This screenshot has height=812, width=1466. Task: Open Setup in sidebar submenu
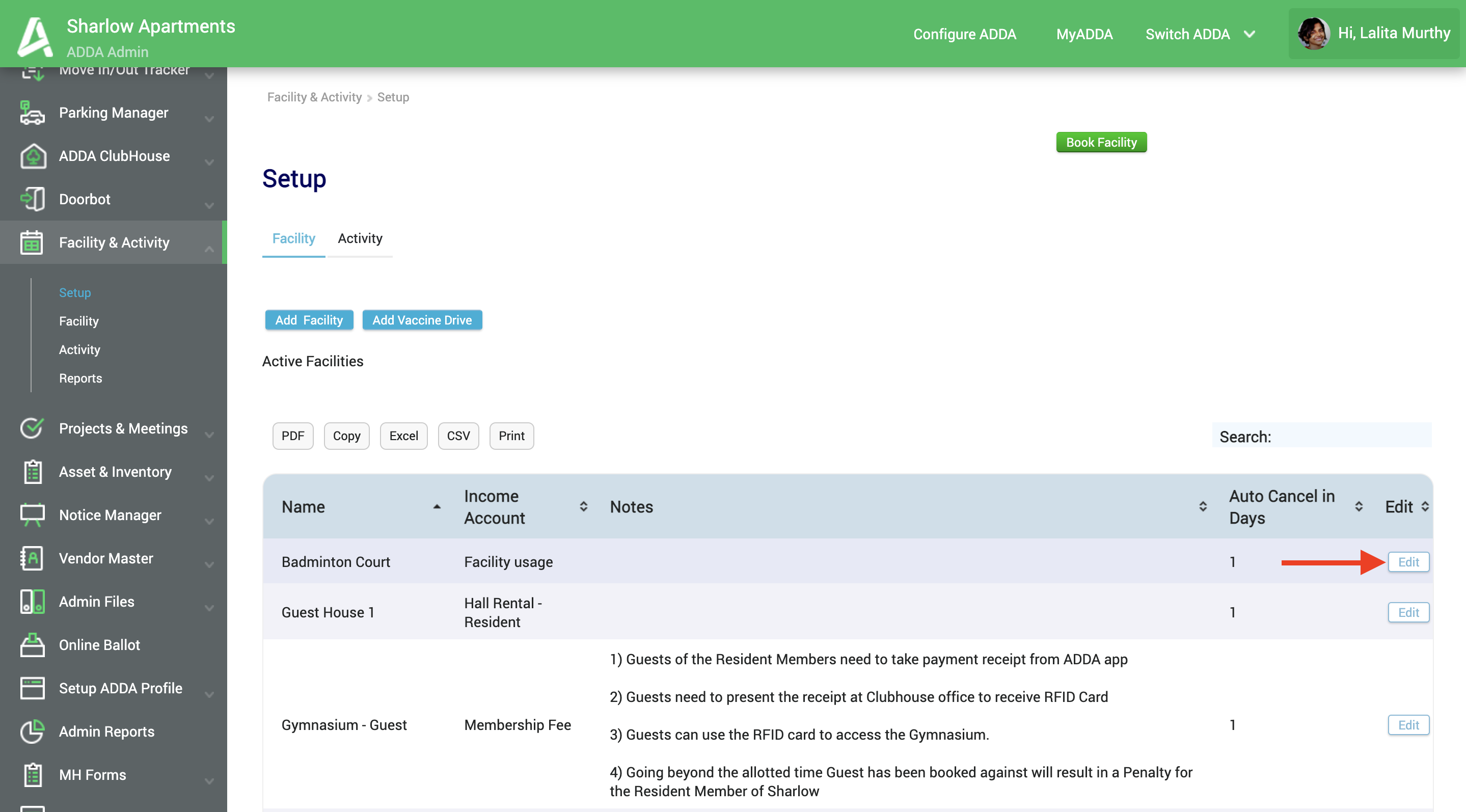tap(74, 292)
